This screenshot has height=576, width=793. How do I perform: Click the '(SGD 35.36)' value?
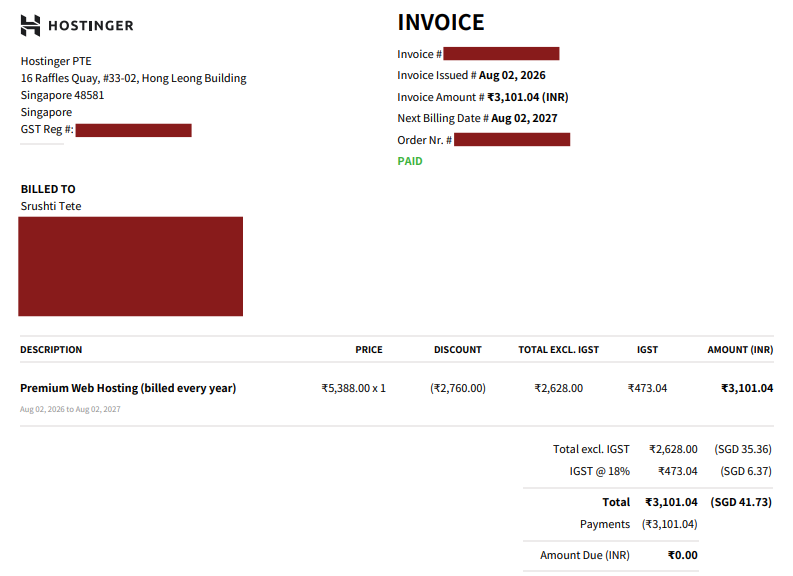pos(743,449)
